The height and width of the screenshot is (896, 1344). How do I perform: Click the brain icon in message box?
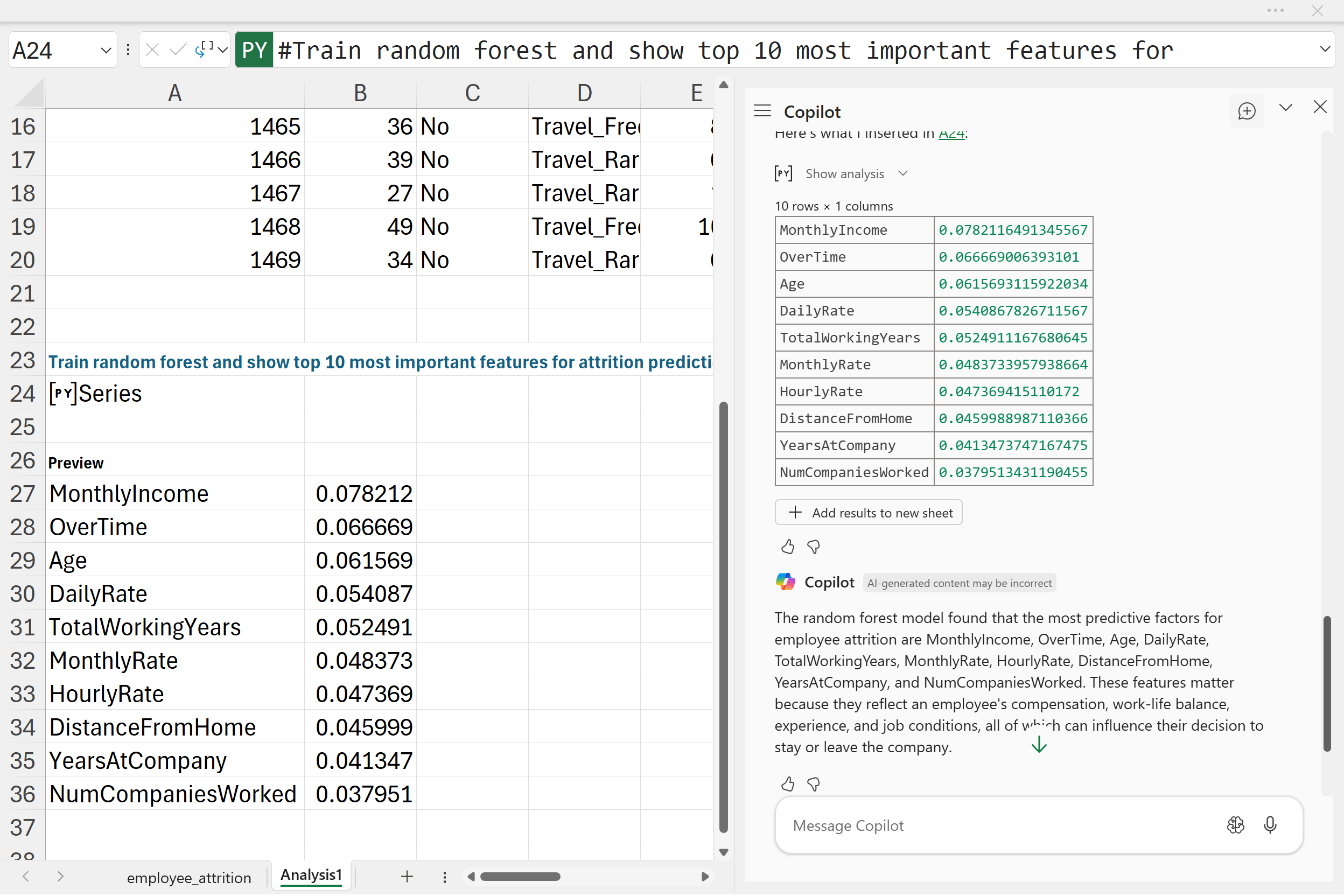click(1235, 825)
